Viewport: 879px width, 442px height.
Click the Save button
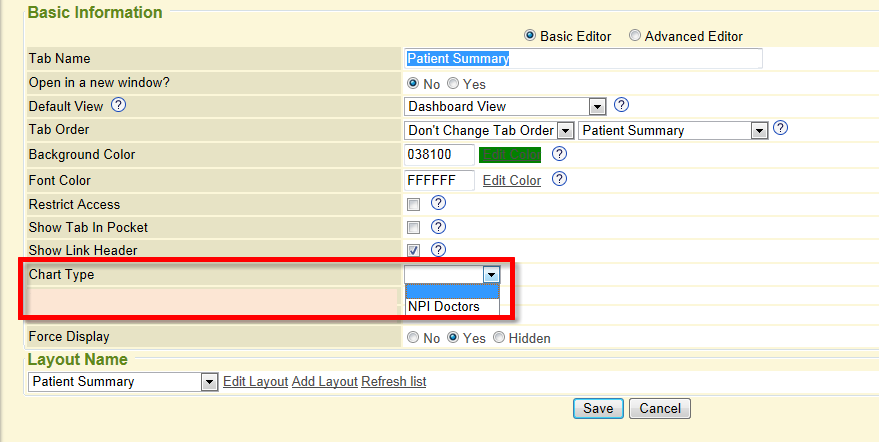[x=598, y=408]
